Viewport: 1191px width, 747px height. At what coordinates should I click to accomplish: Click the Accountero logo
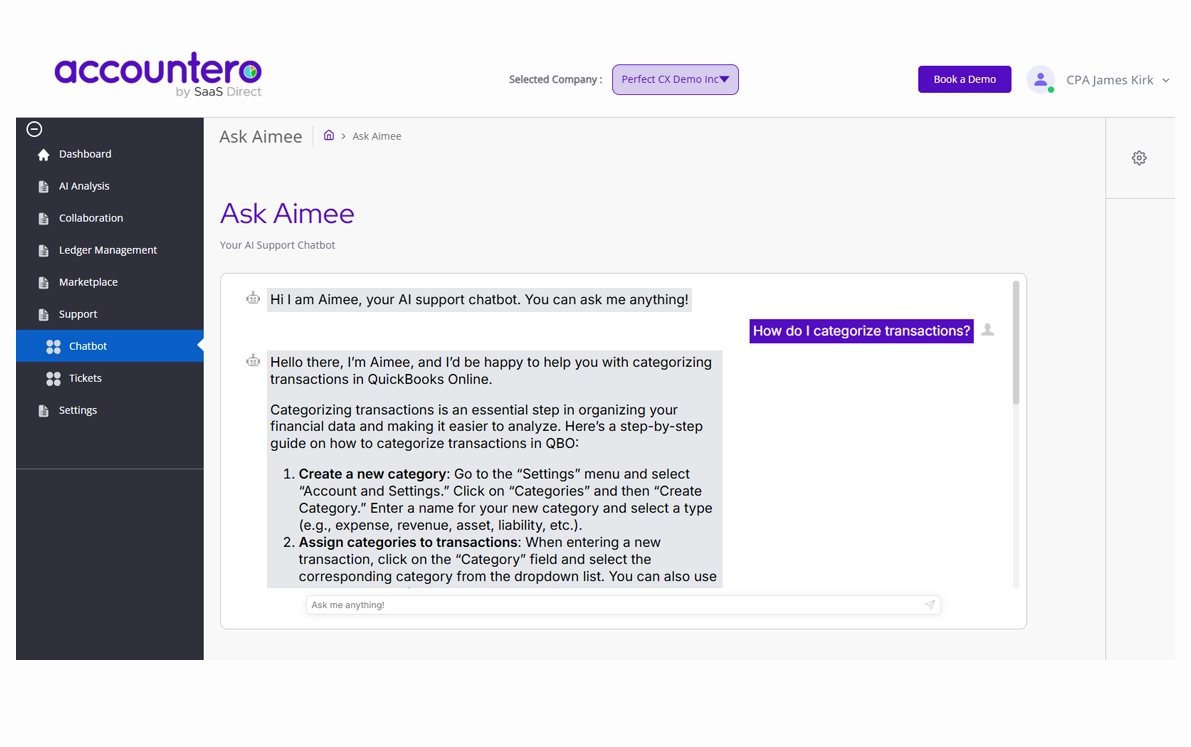(158, 75)
